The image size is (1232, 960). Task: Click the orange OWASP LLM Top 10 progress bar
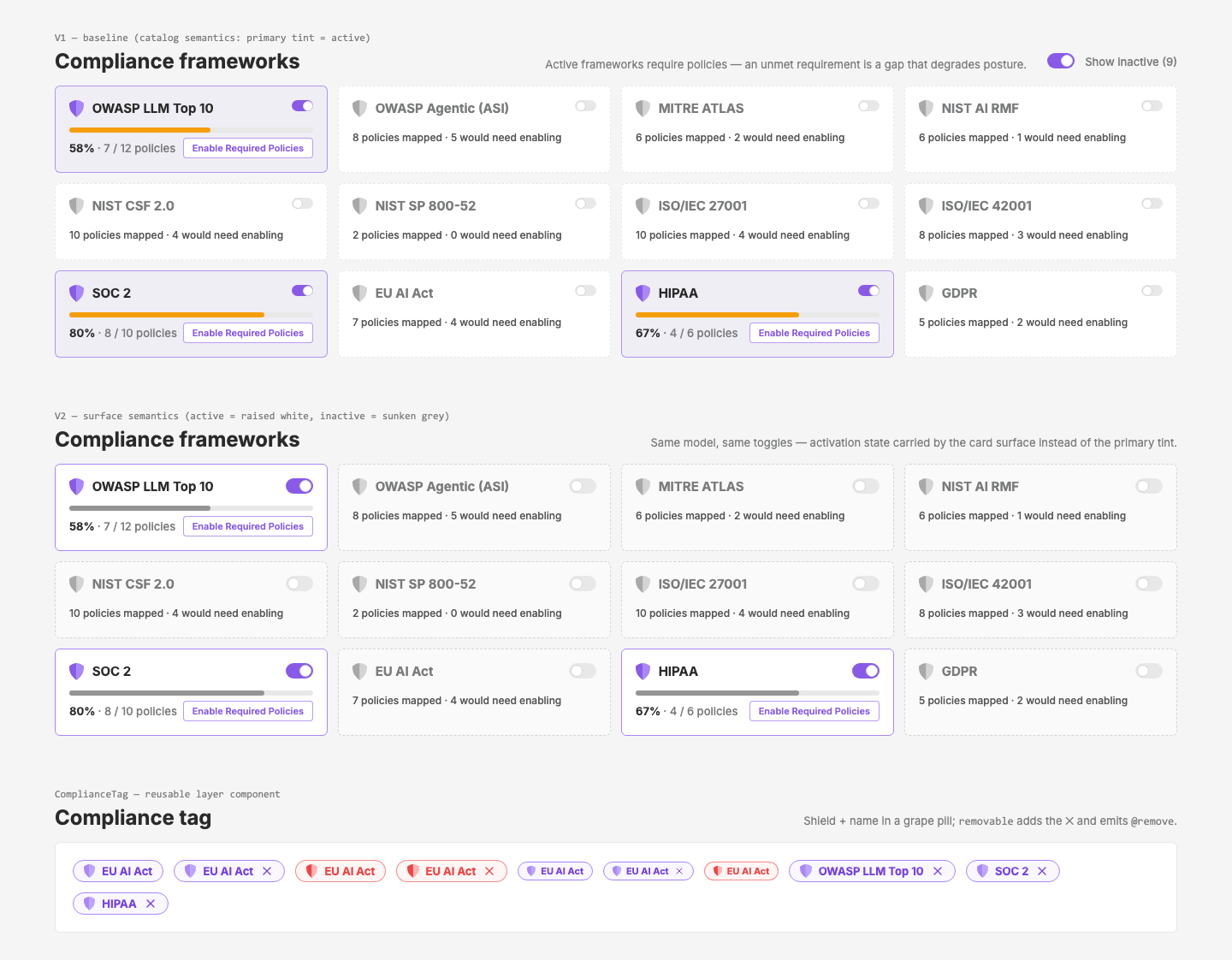pyautogui.click(x=191, y=130)
